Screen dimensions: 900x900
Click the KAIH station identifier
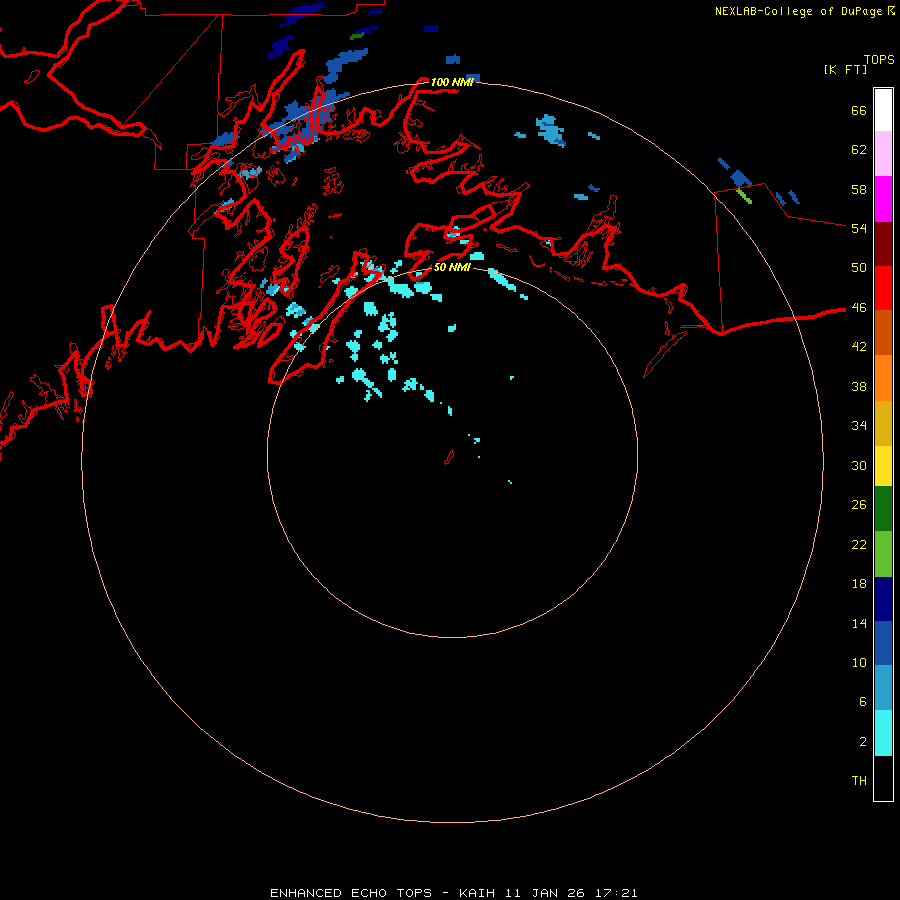[478, 893]
